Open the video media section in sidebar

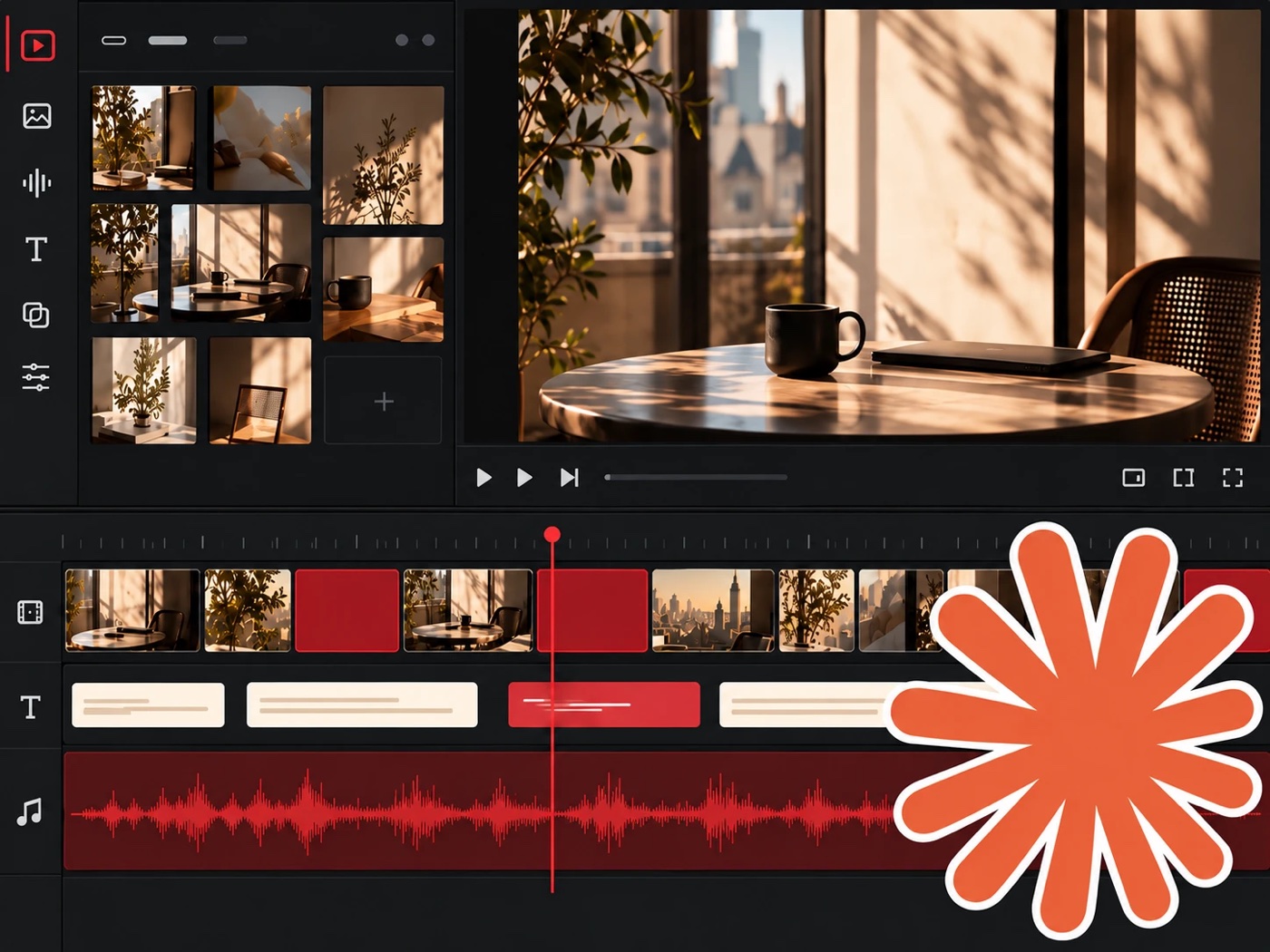pos(37,45)
